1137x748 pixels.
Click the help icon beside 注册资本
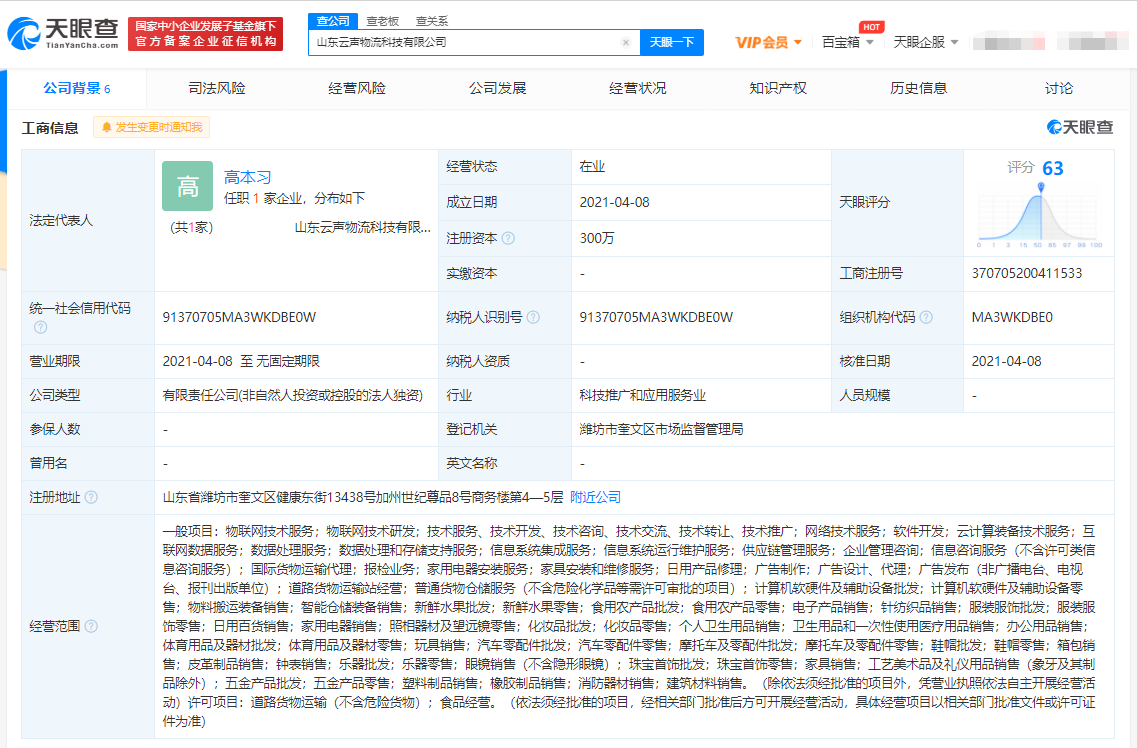[x=508, y=238]
